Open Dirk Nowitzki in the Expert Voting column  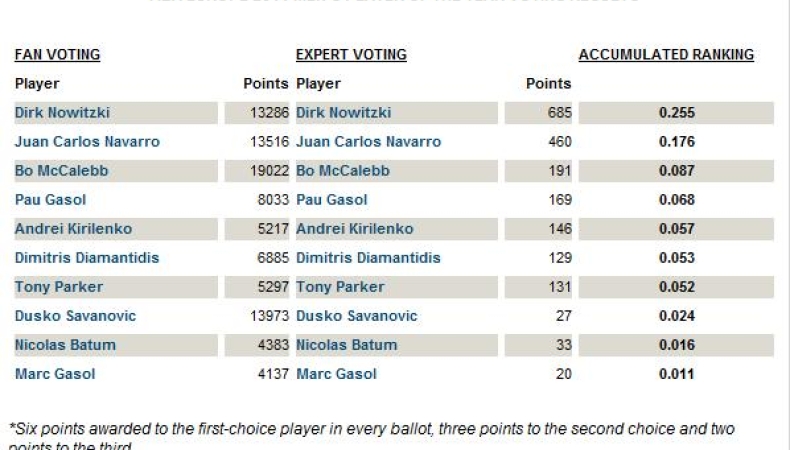point(343,113)
